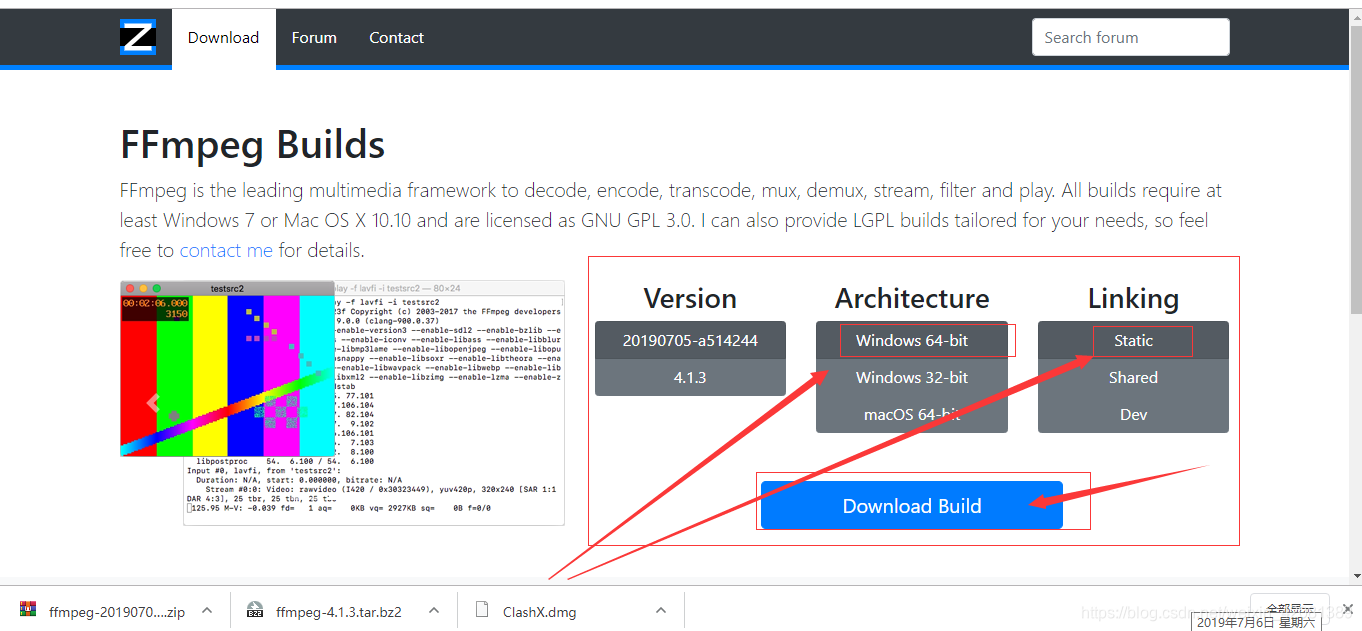Follow the contact me link

[226, 250]
